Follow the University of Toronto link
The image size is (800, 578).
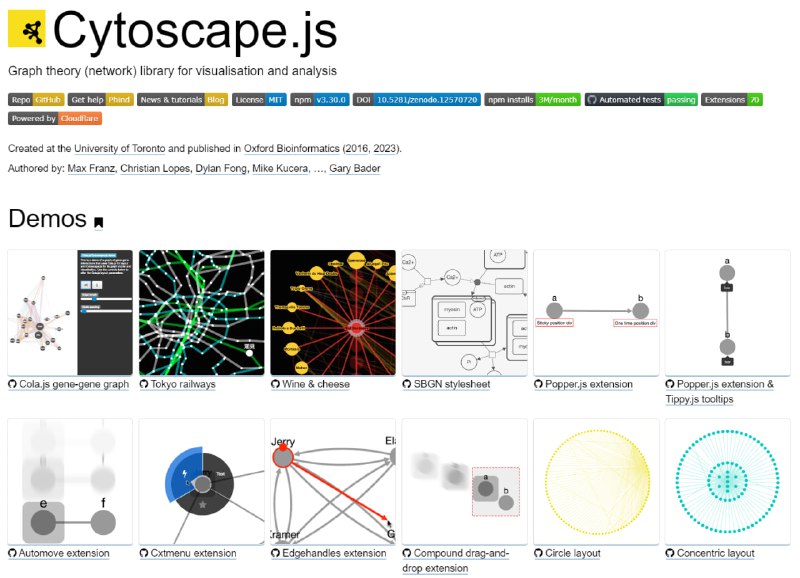[x=119, y=148]
